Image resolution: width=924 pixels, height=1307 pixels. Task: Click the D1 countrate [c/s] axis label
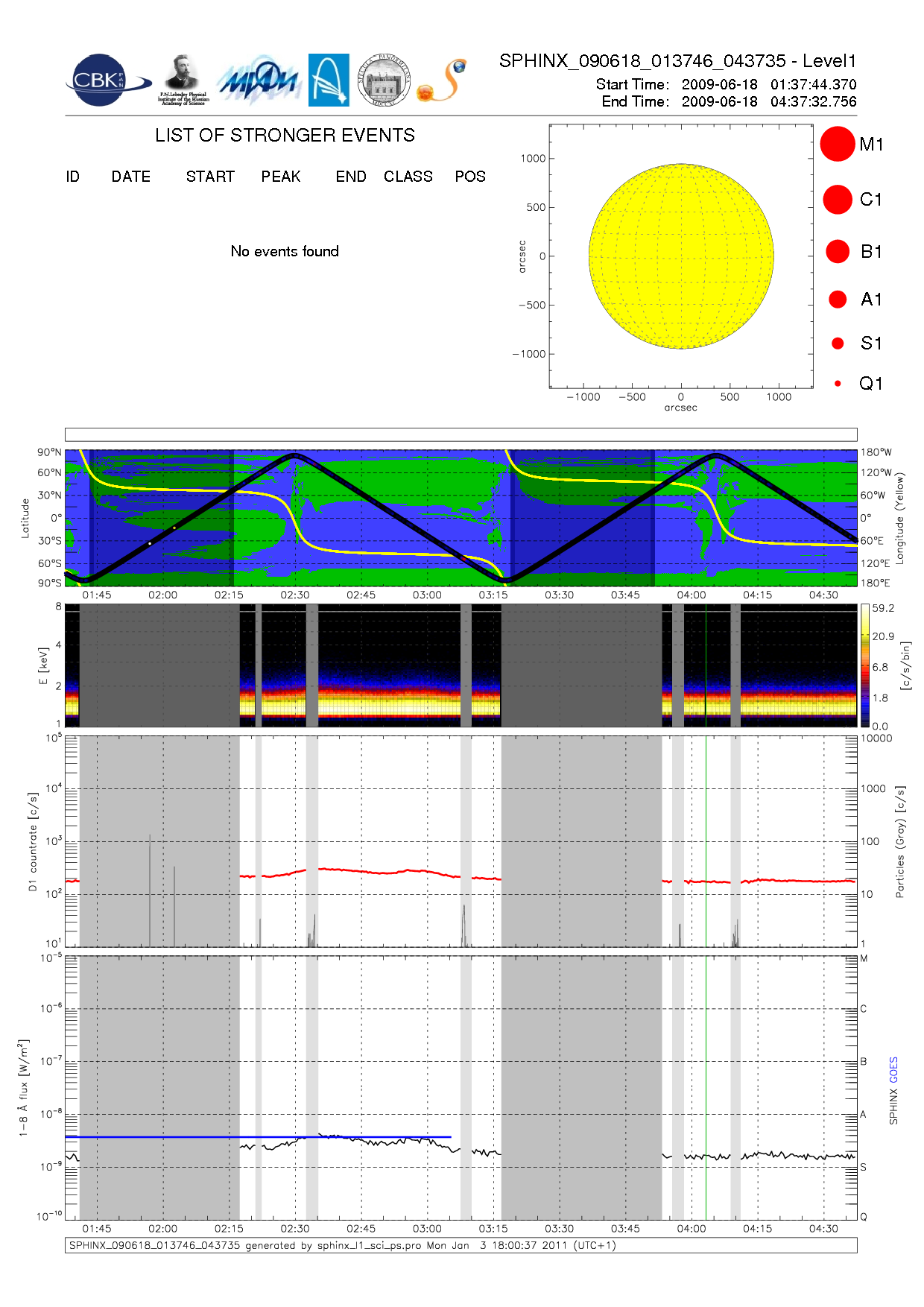[x=33, y=842]
